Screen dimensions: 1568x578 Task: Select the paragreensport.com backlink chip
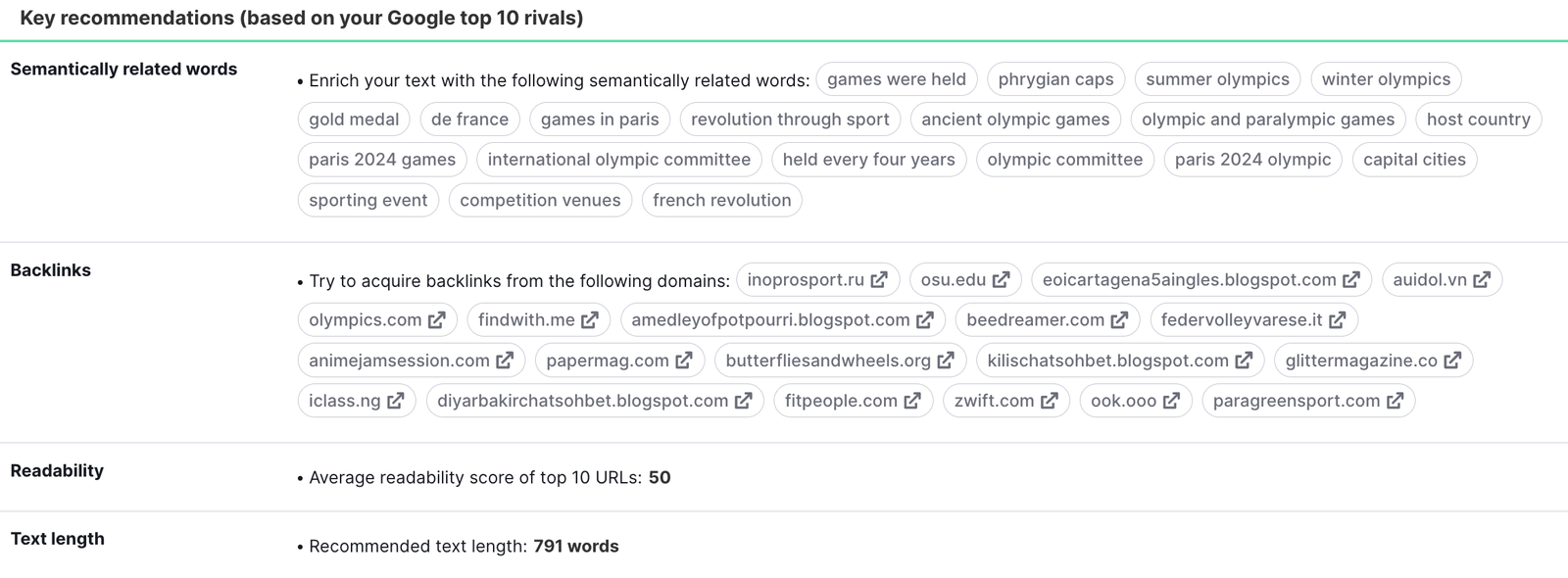click(1296, 400)
